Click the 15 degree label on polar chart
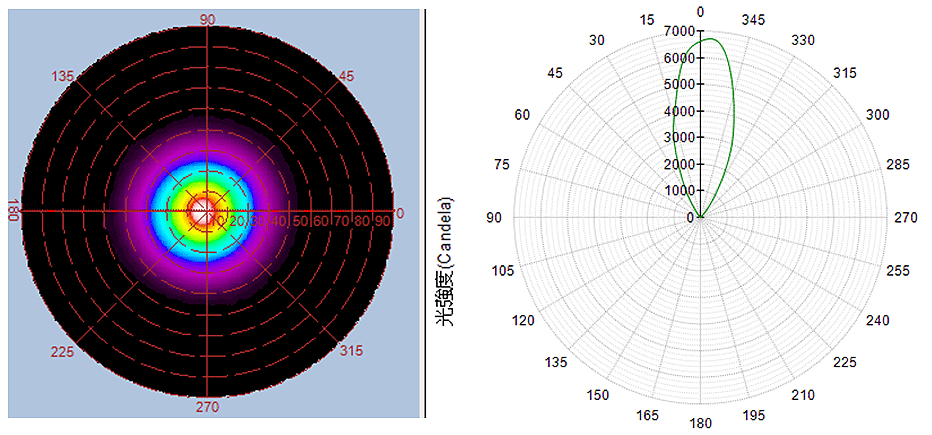The width and height of the screenshot is (932, 435). pos(647,19)
